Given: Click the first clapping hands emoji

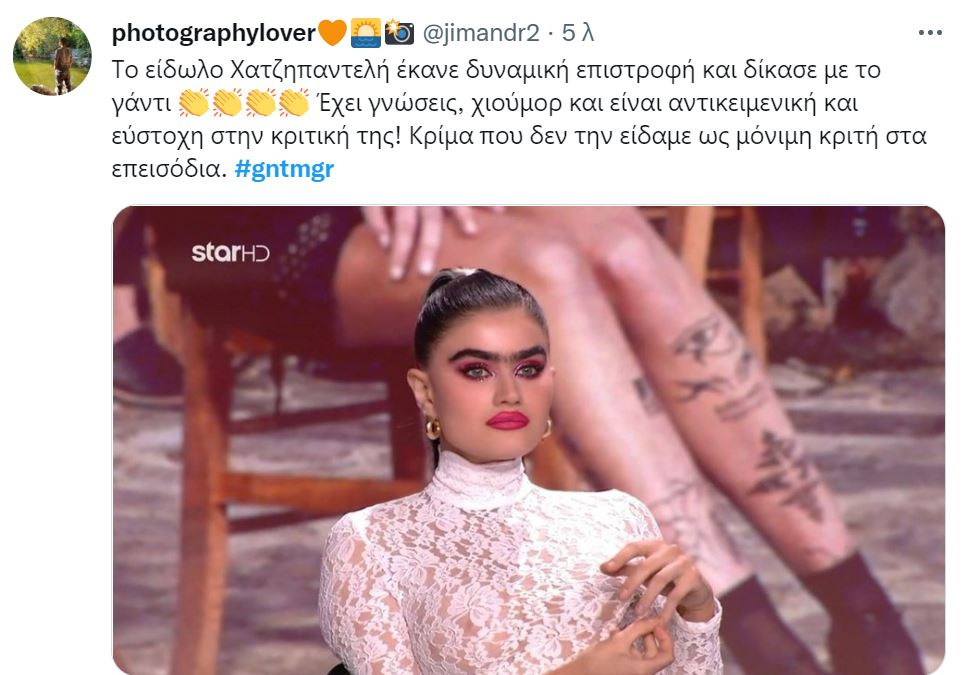Looking at the screenshot, I should point(194,103).
